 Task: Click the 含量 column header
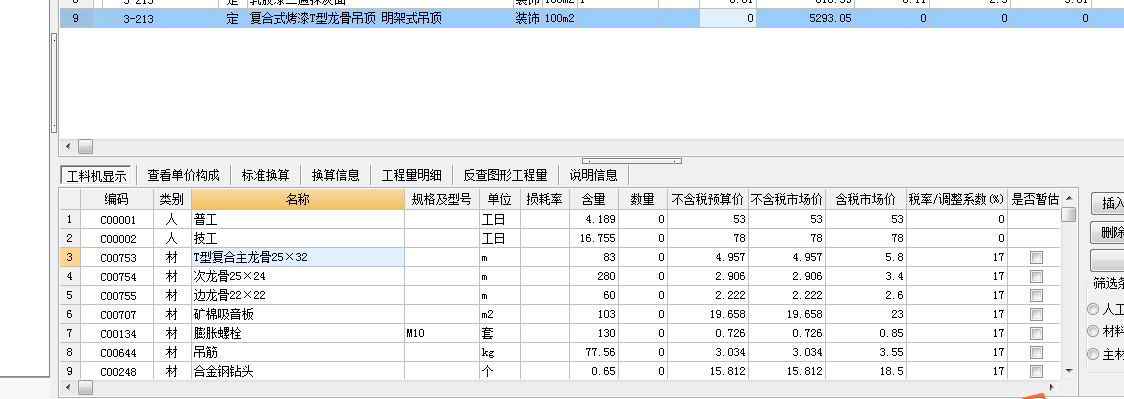pyautogui.click(x=594, y=199)
